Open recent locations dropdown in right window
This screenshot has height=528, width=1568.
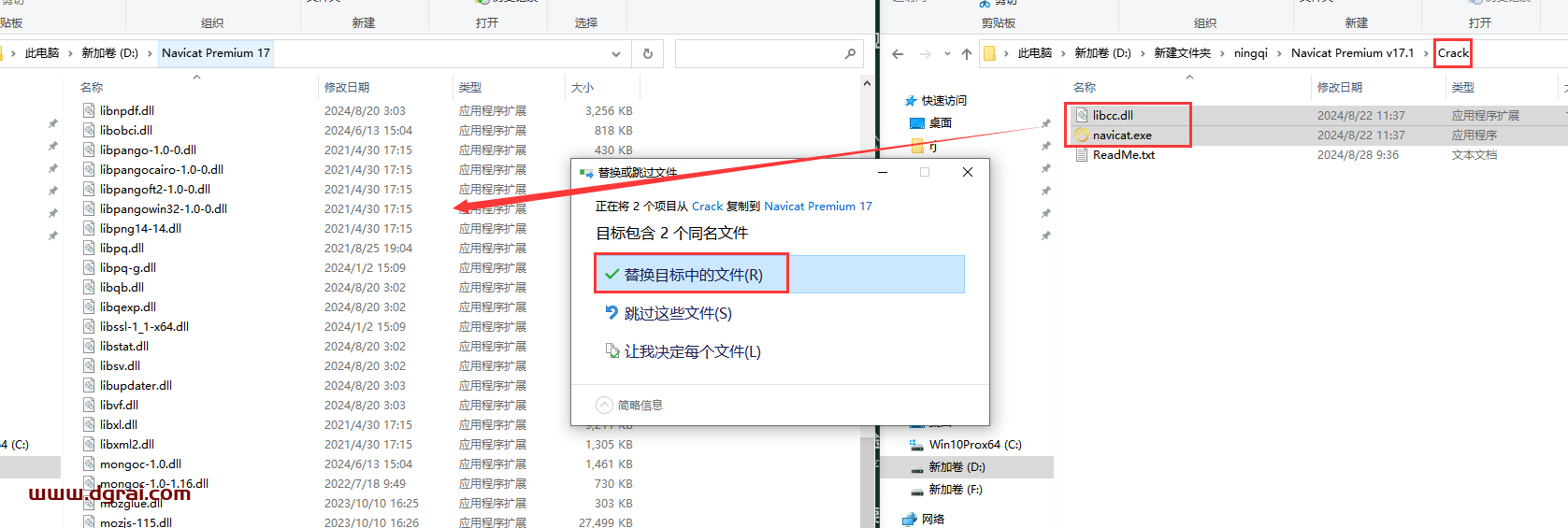(947, 54)
